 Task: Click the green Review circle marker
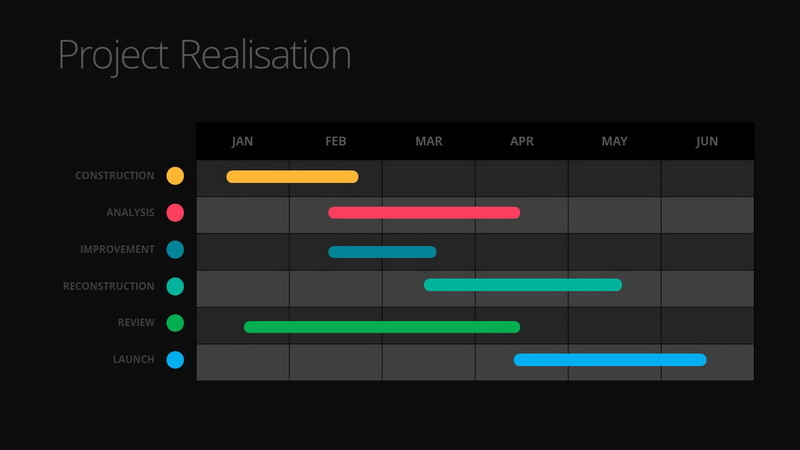click(175, 323)
